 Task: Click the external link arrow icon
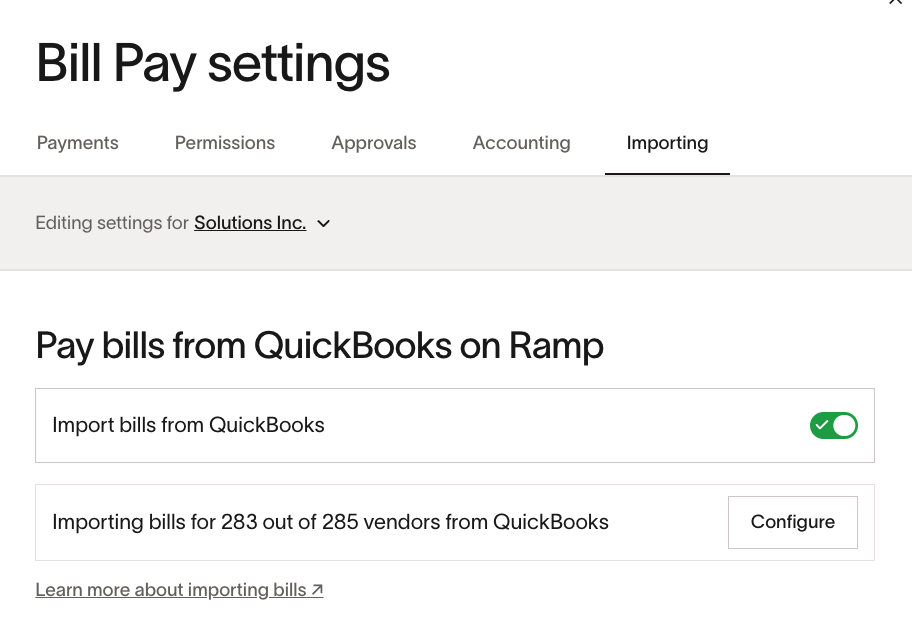[317, 590]
